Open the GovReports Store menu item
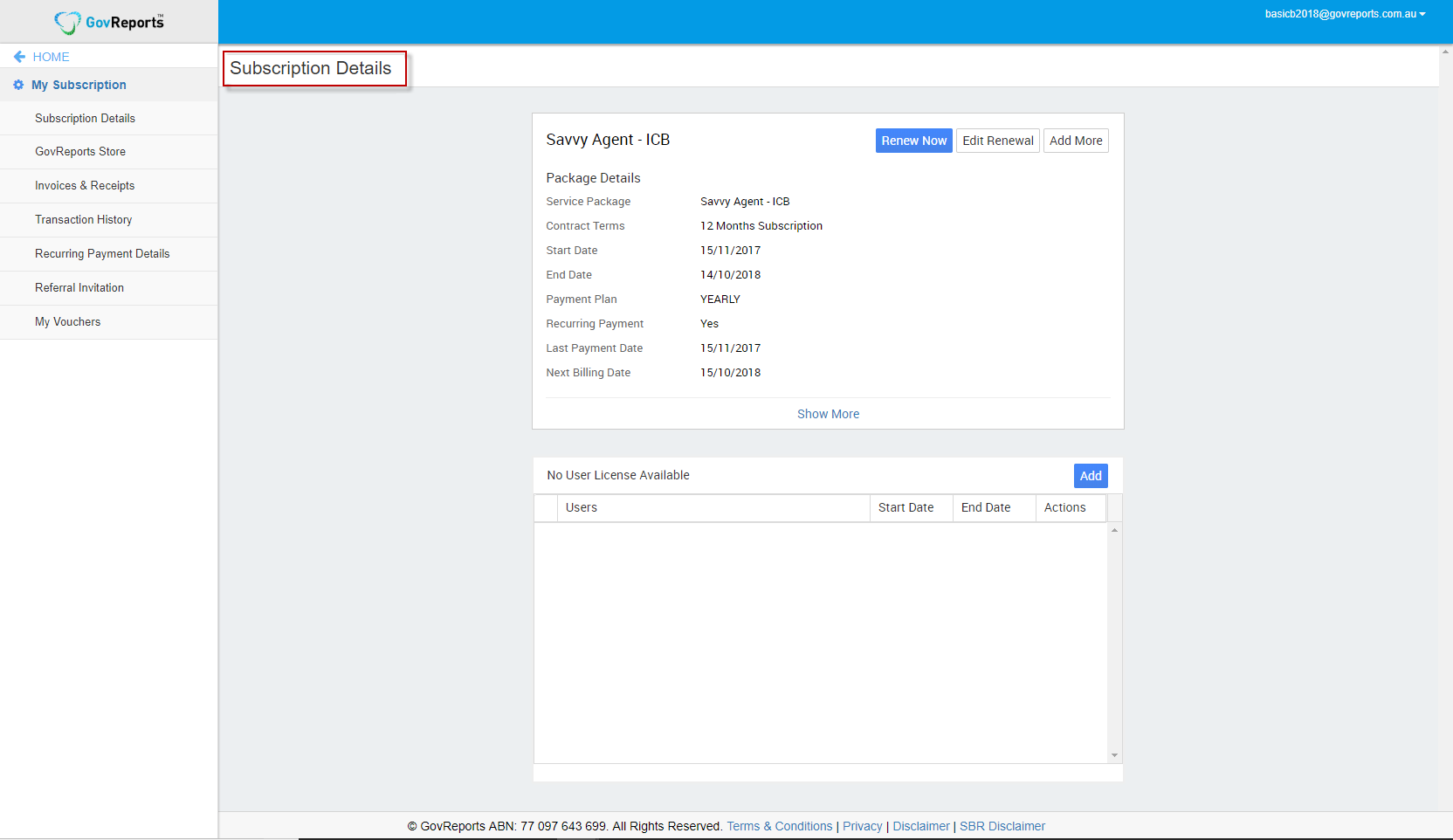Image resolution: width=1453 pixels, height=840 pixels. 108,152
